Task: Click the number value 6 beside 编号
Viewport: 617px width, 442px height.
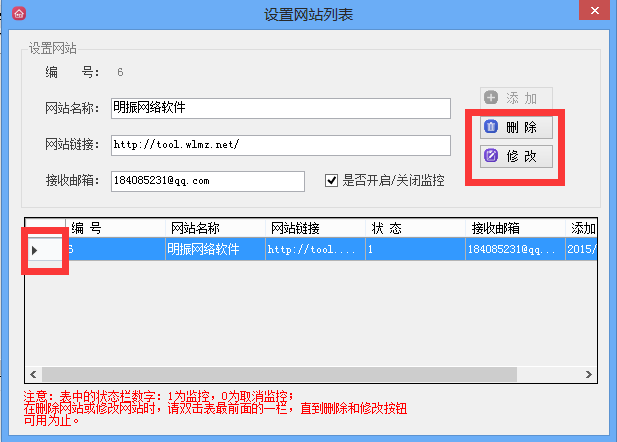Action: [120, 72]
